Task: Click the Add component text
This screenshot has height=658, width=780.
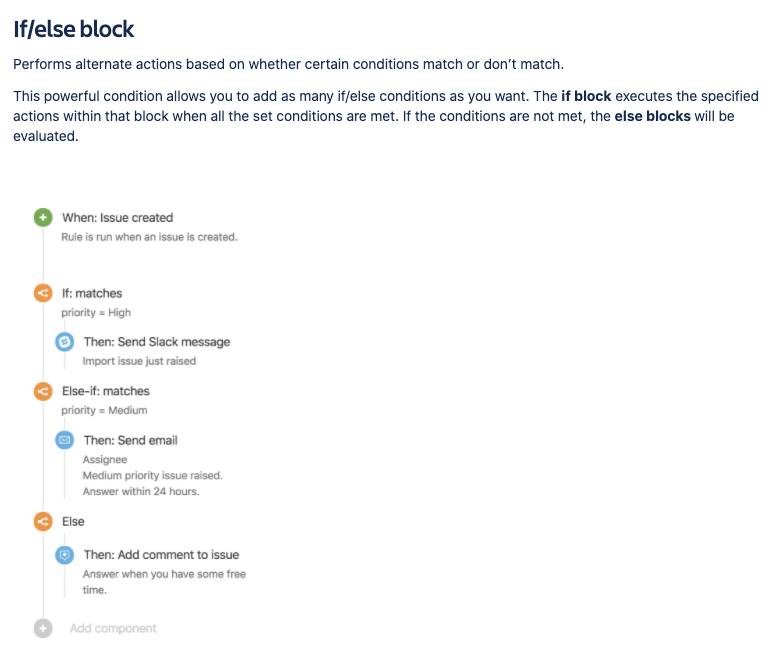Action: click(x=113, y=629)
